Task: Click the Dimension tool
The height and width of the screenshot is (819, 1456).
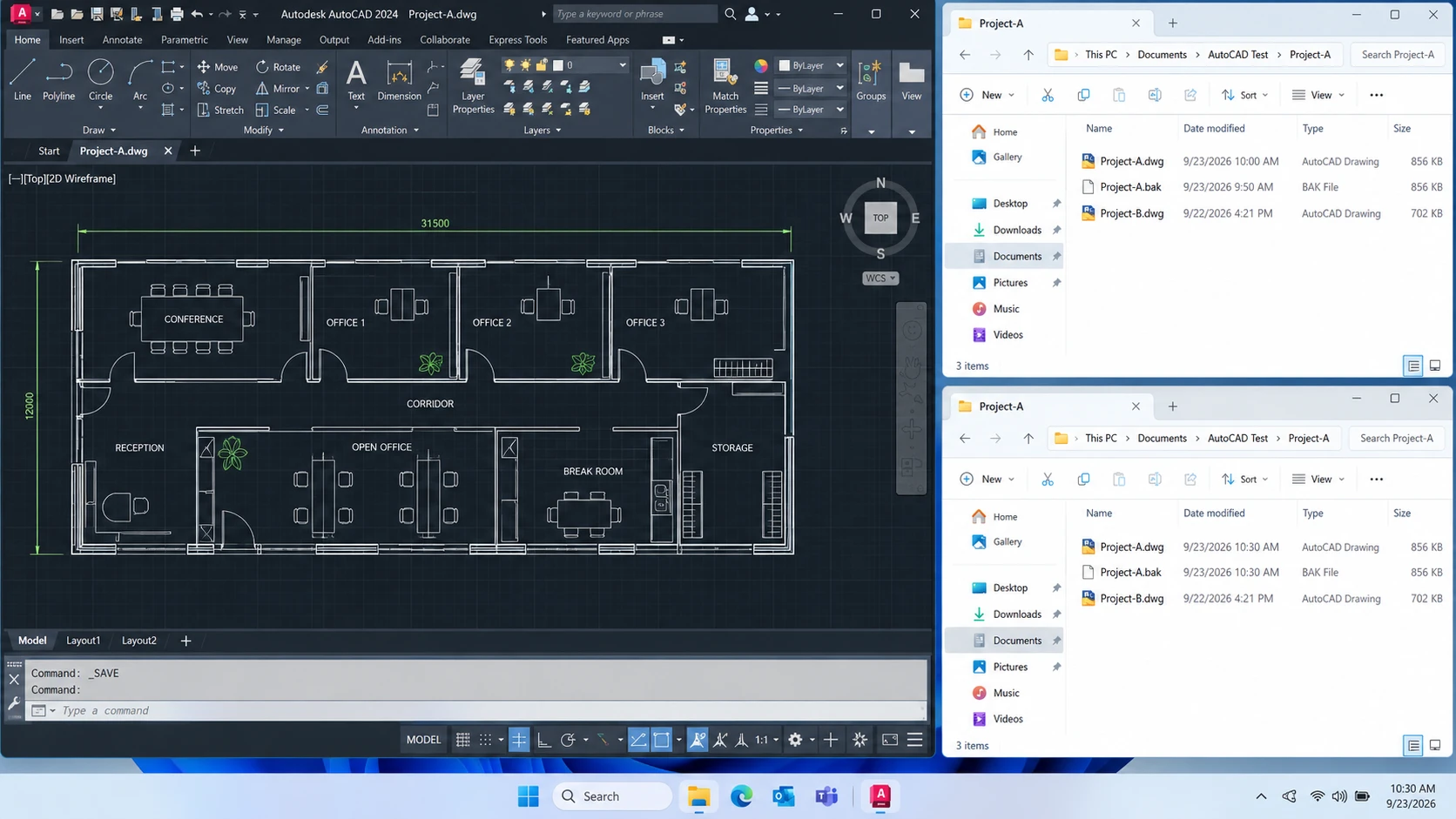Action: [x=399, y=80]
